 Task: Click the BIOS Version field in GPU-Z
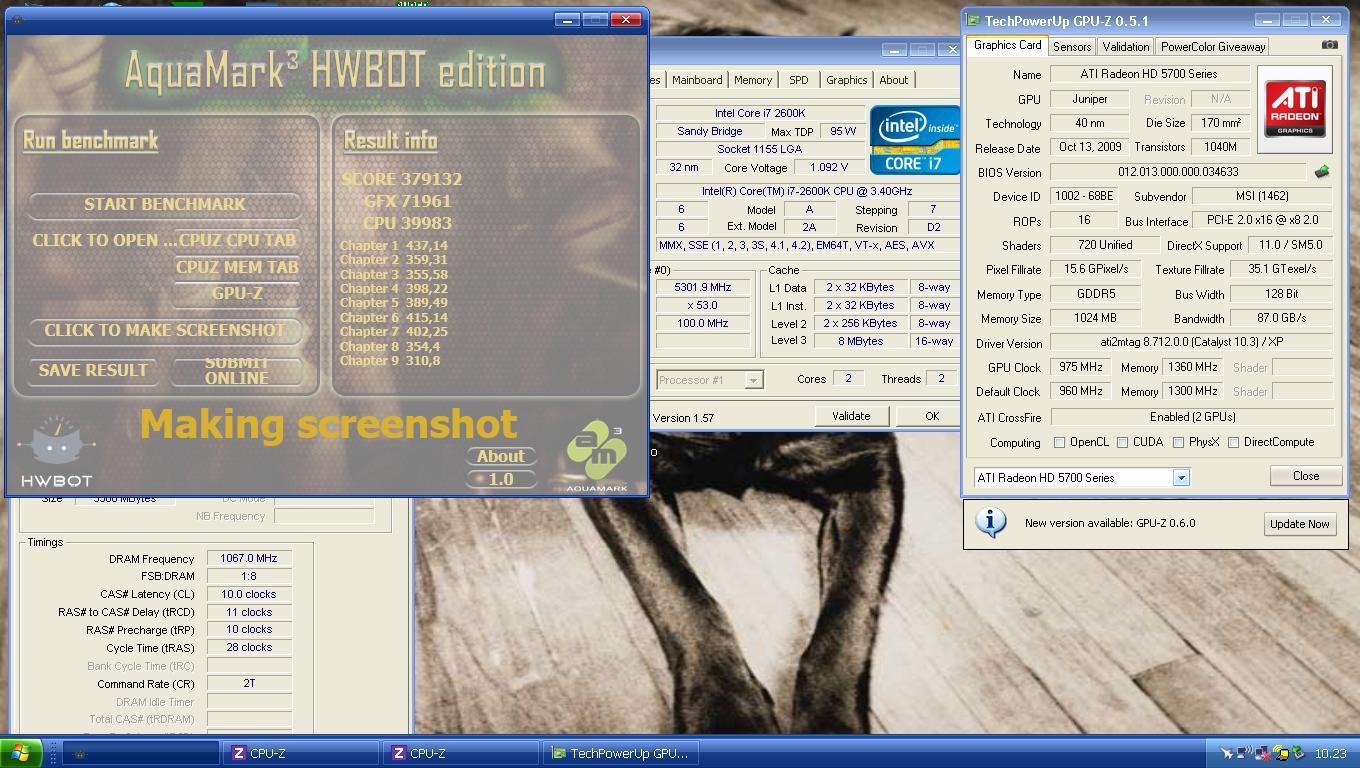tap(1178, 172)
